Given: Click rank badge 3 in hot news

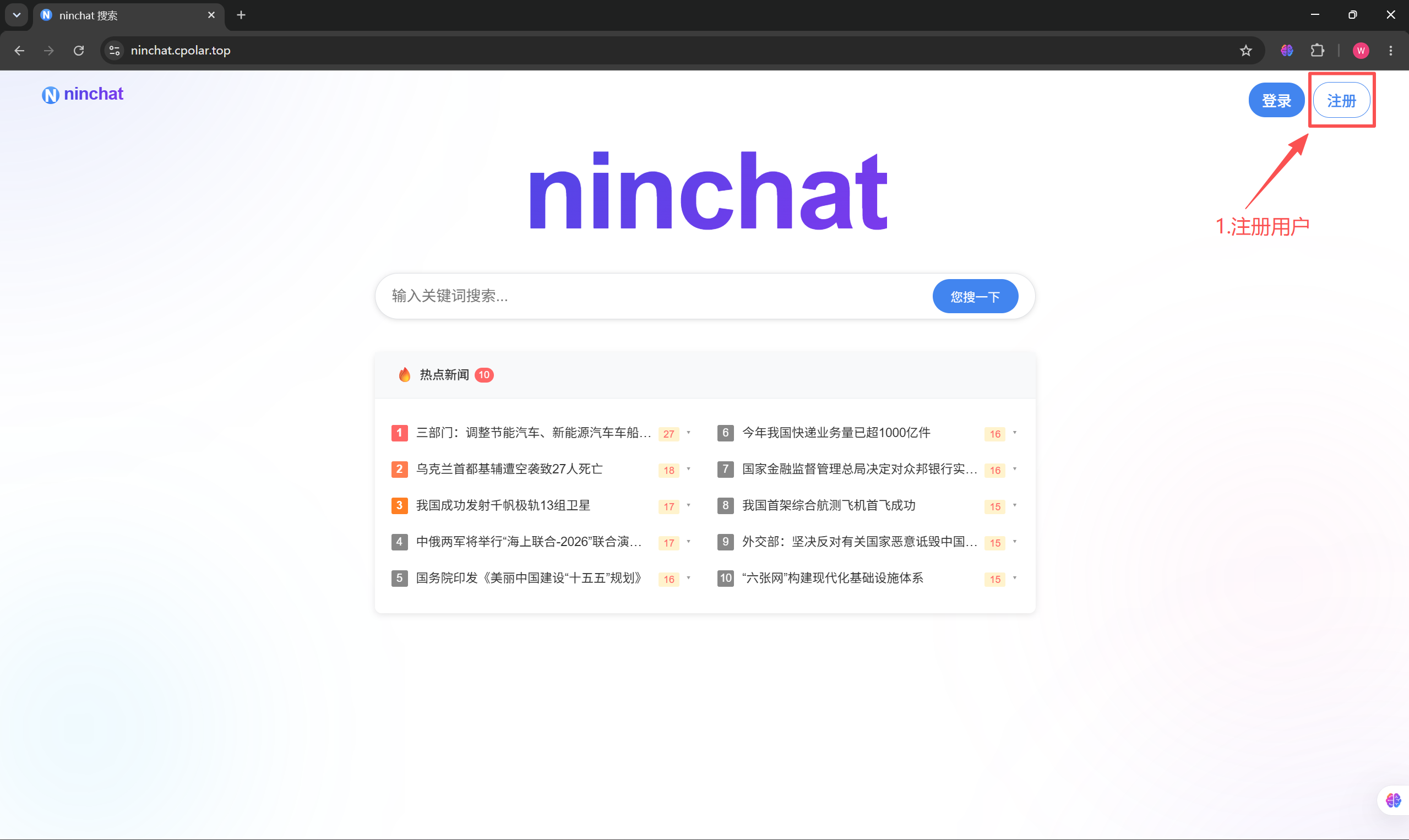Looking at the screenshot, I should point(400,505).
